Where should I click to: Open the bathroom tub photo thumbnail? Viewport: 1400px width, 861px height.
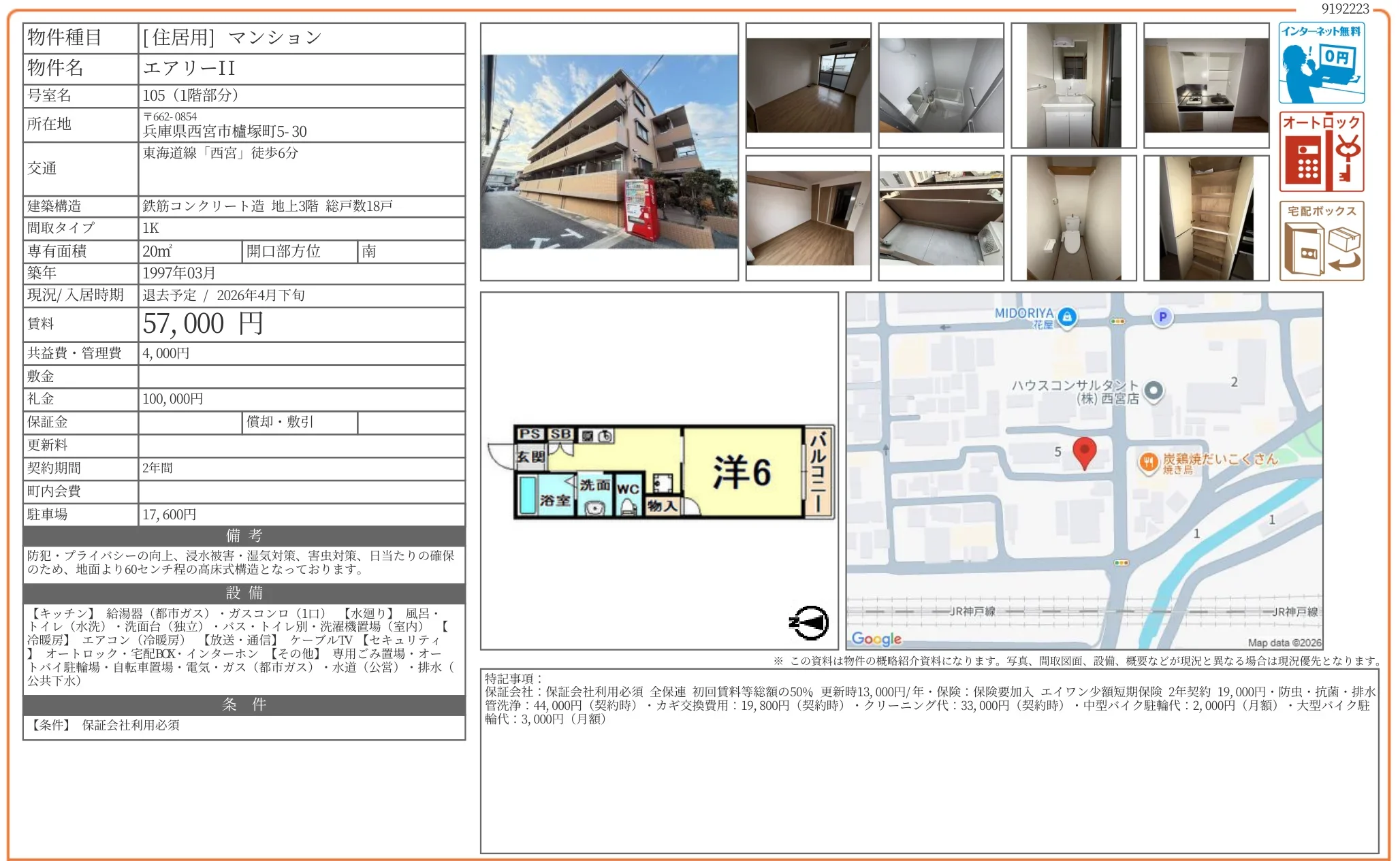[x=940, y=85]
